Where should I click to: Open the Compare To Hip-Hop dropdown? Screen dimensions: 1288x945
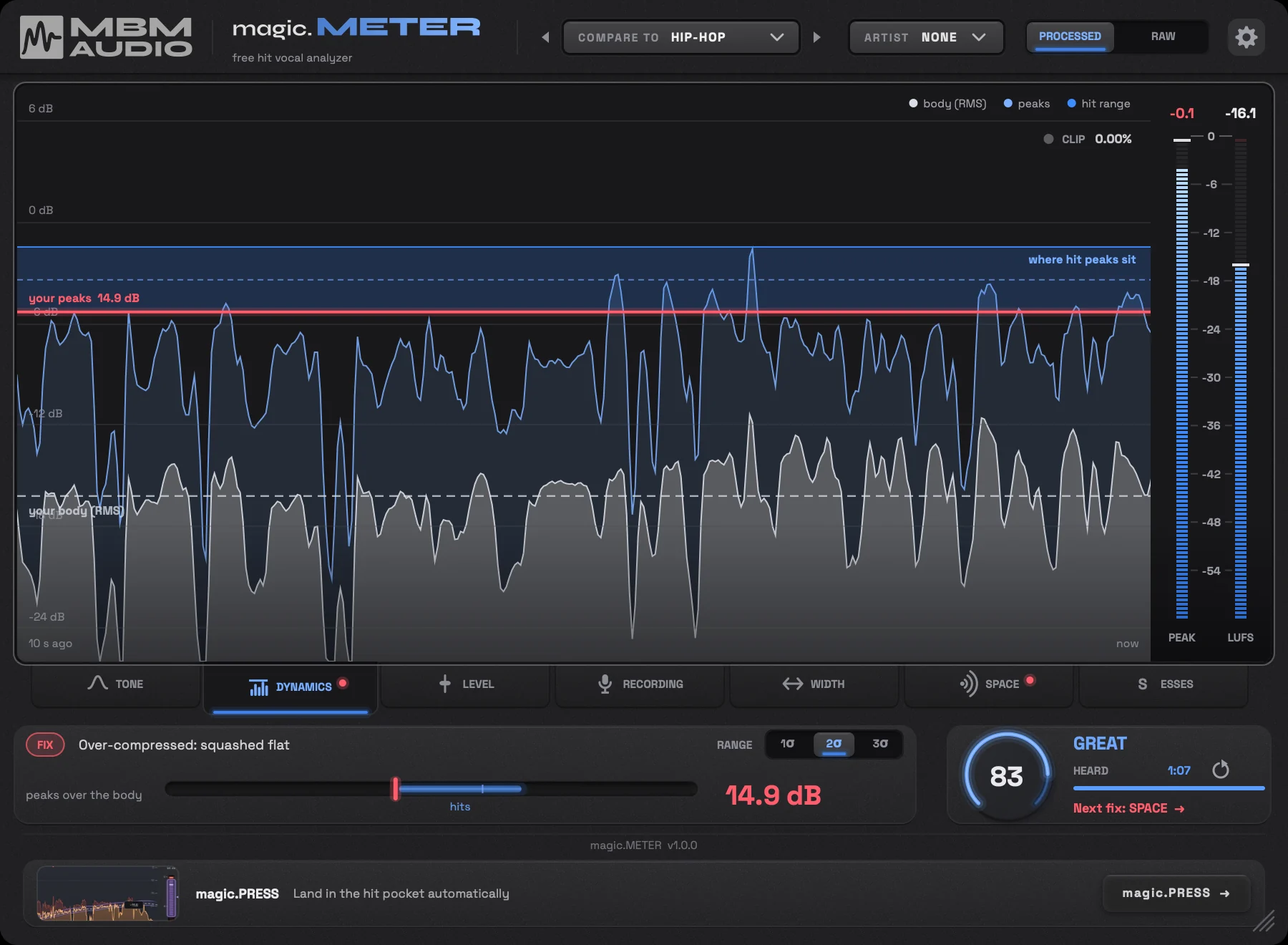pos(680,37)
